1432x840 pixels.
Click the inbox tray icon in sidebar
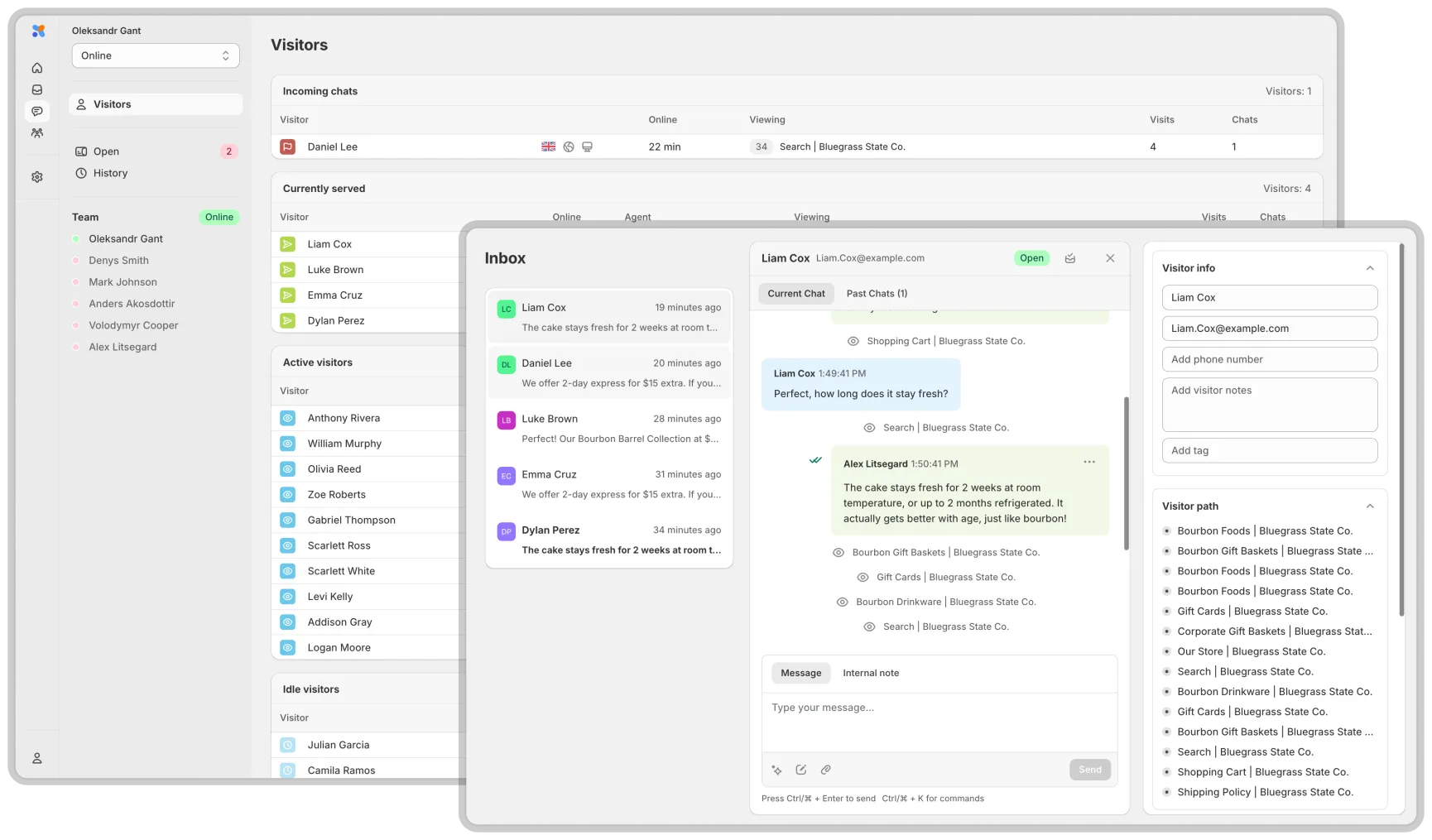click(x=37, y=89)
